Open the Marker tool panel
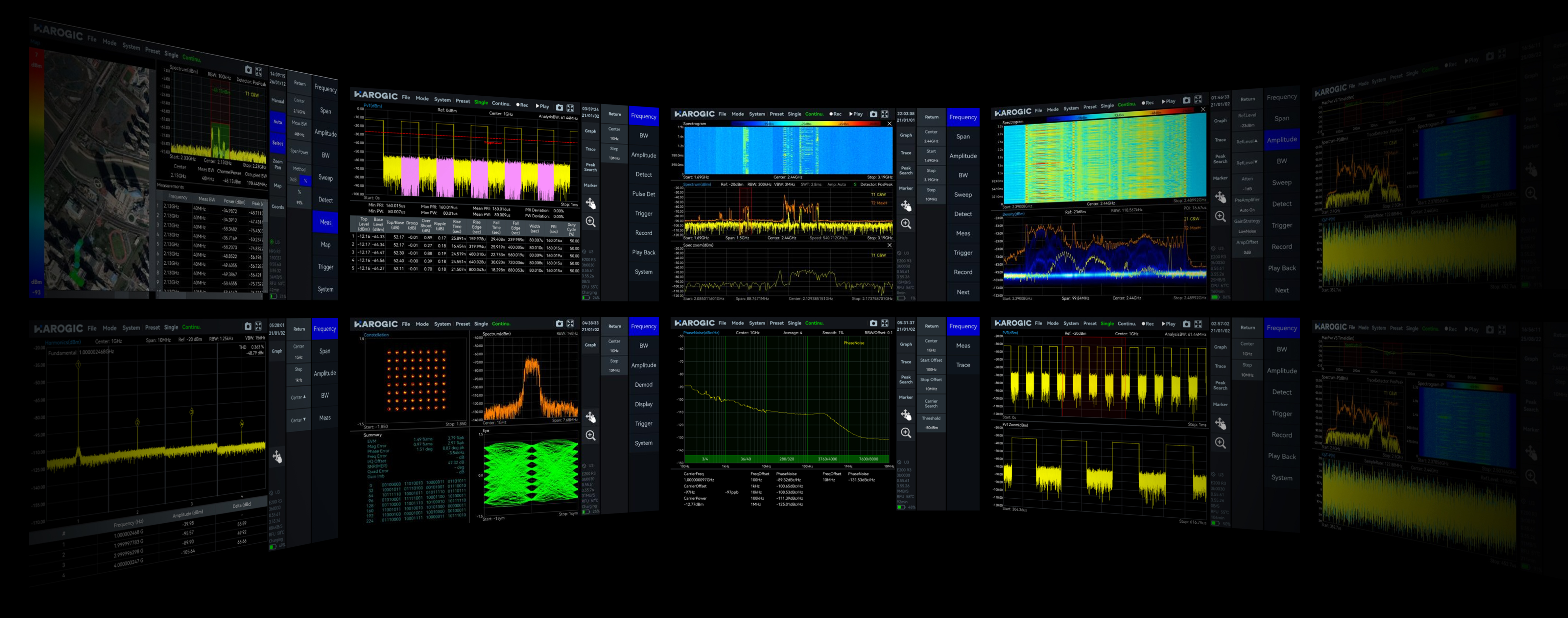This screenshot has height=618, width=1568. tap(906, 189)
